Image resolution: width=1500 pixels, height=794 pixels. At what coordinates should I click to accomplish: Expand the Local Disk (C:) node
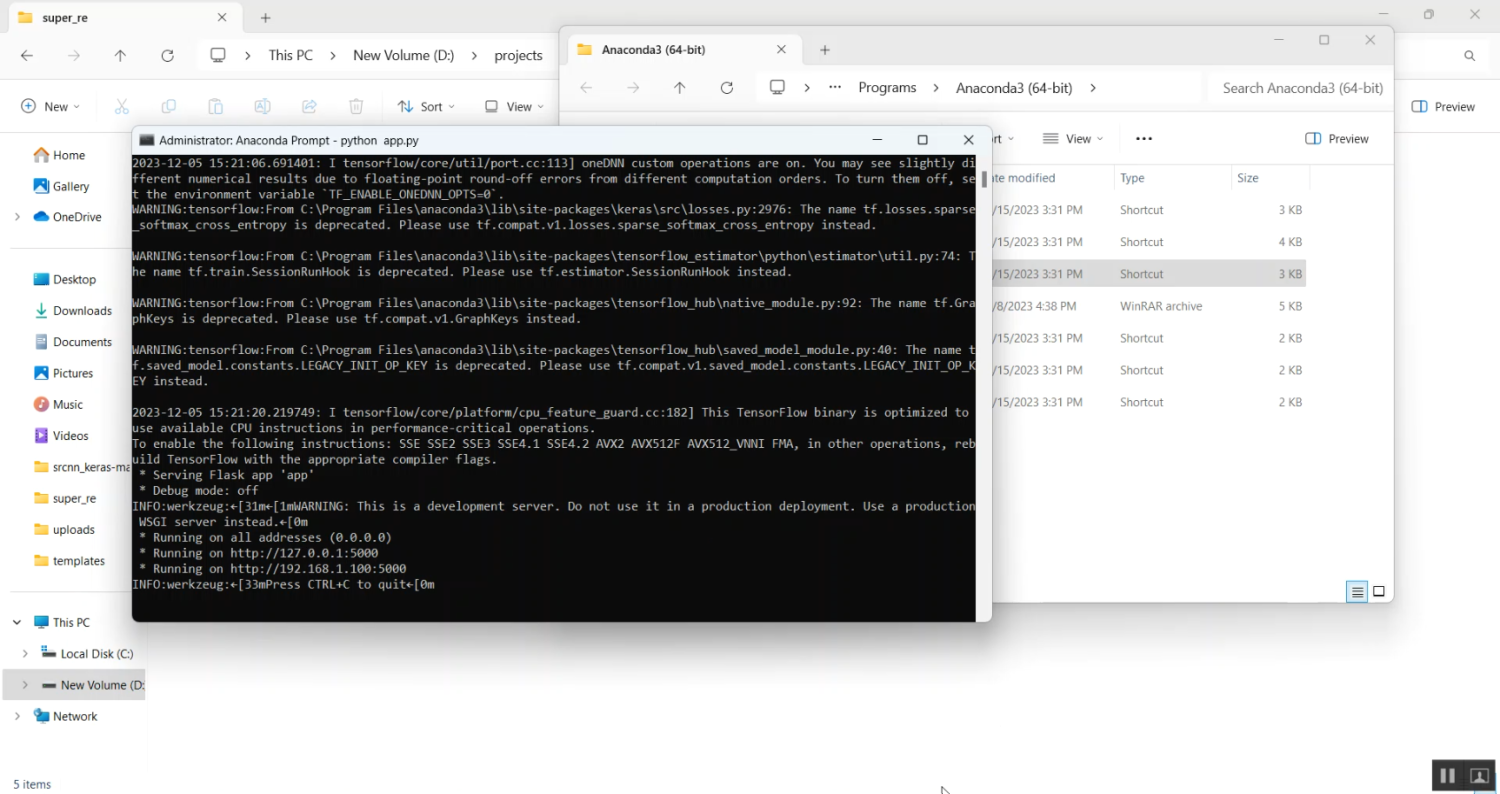point(25,654)
